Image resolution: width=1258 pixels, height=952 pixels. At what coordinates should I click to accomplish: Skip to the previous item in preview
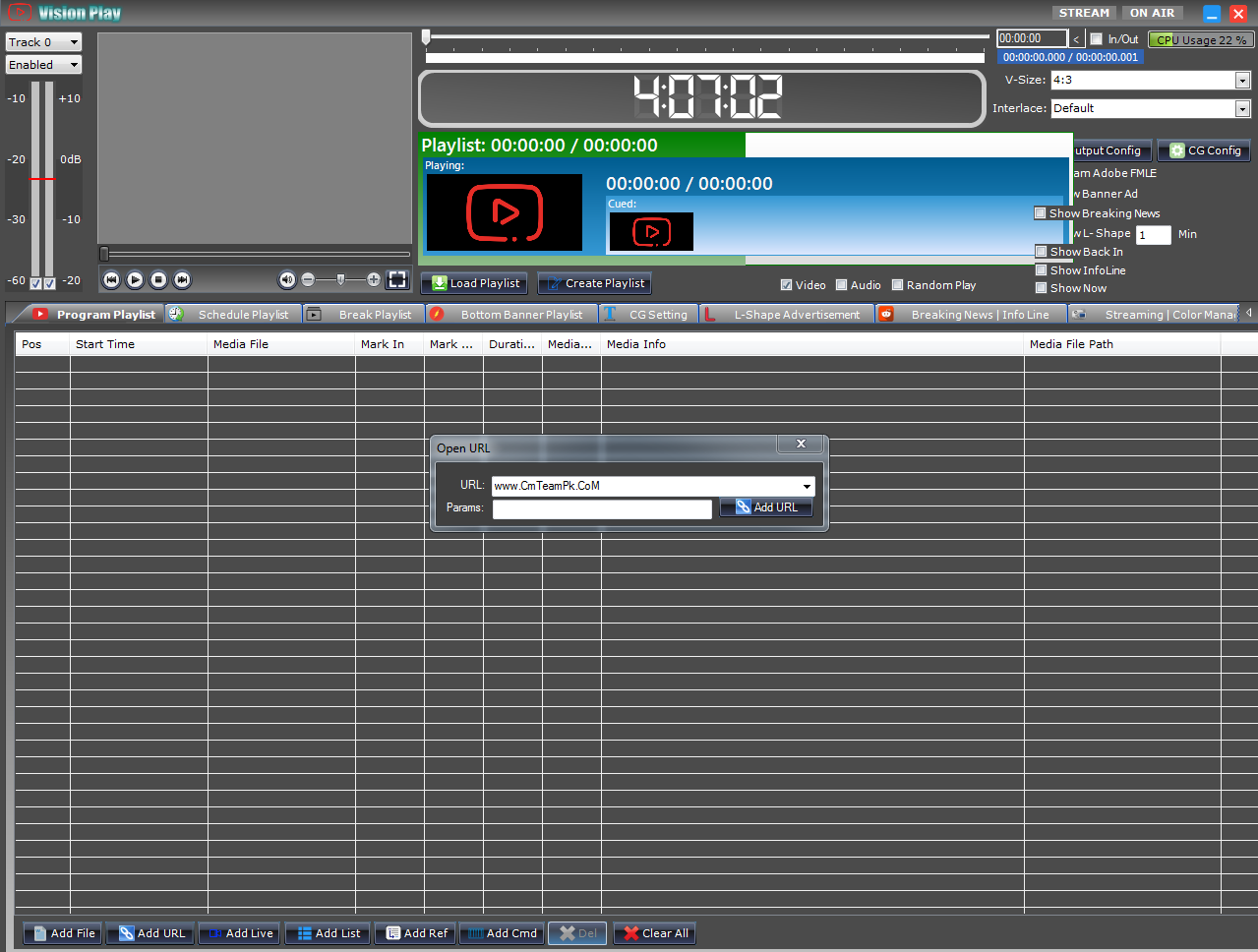111,280
